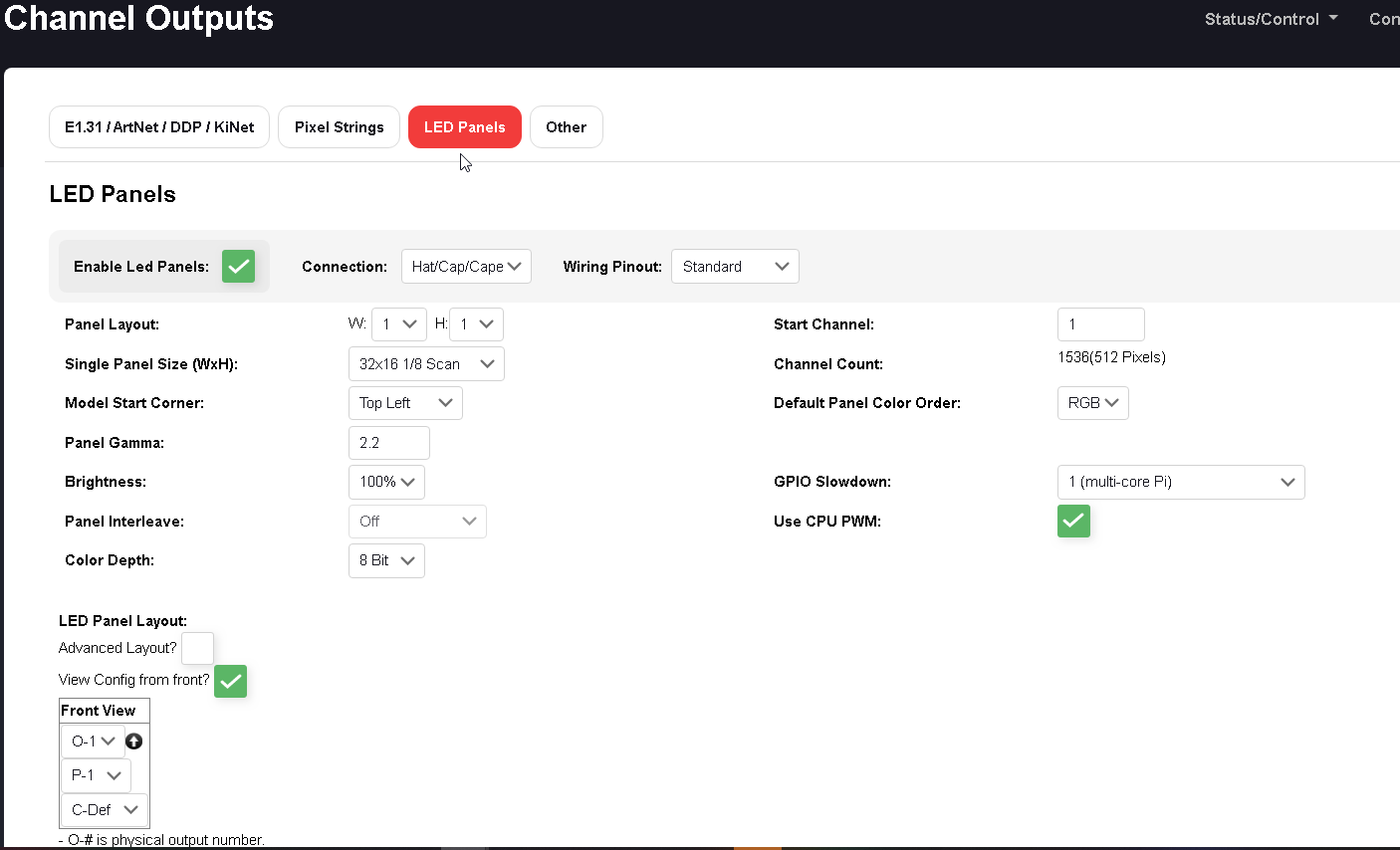Open the Default Panel Color Order dropdown
1400x850 pixels.
click(x=1092, y=402)
